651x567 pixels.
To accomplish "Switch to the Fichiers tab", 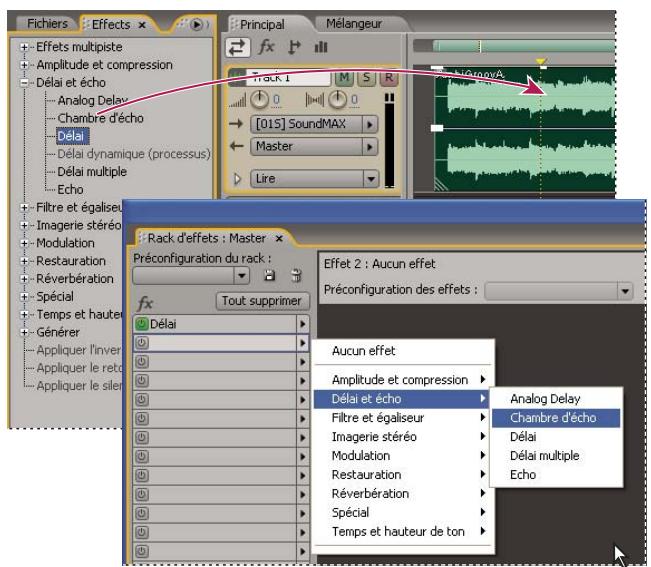I will coord(47,24).
